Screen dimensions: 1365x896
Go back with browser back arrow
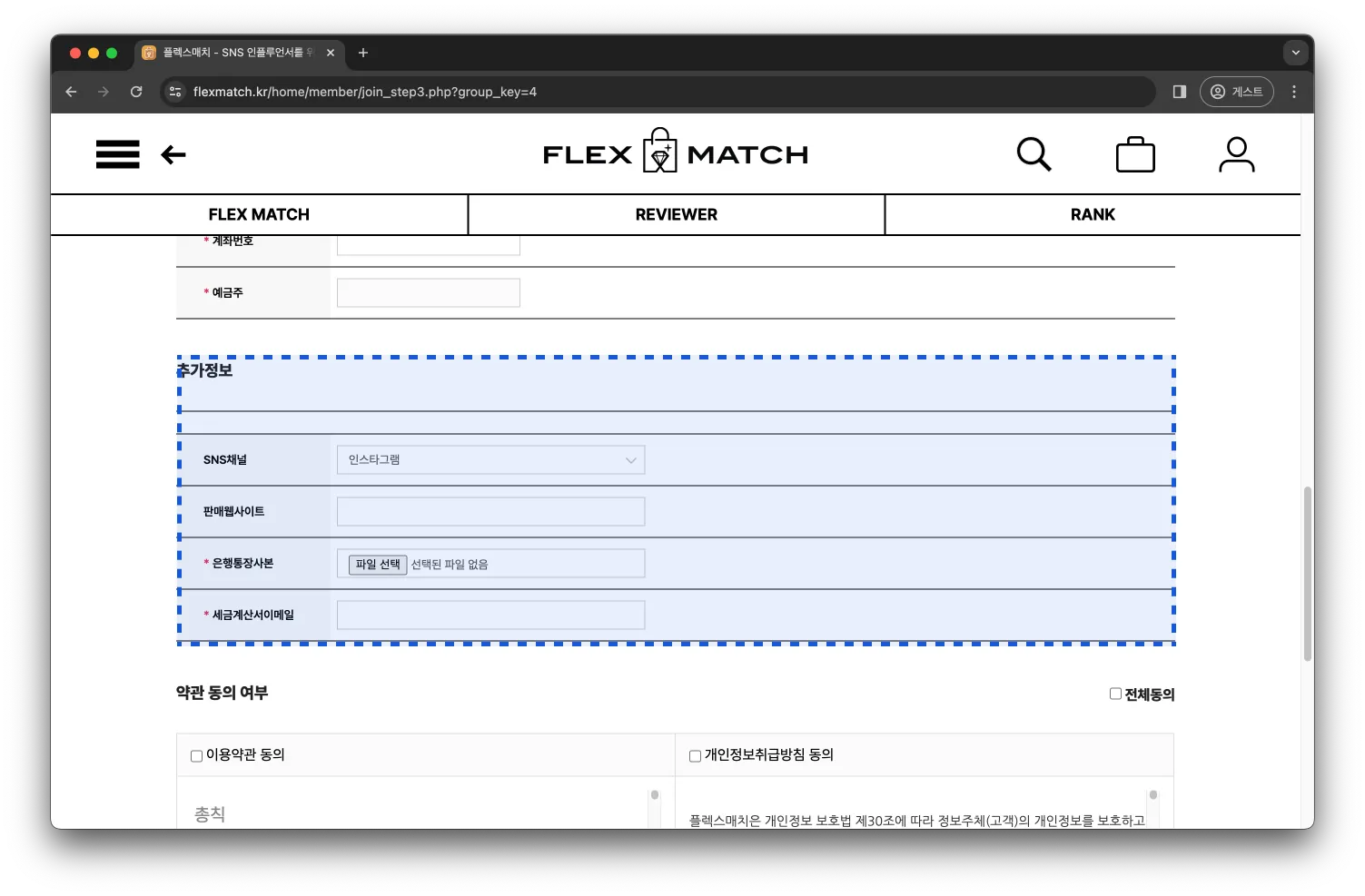coord(71,92)
